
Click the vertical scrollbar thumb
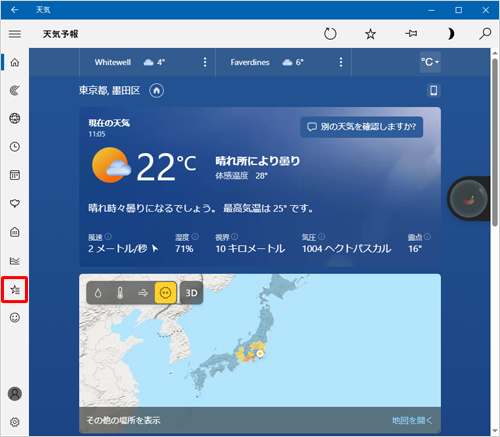tap(495, 142)
